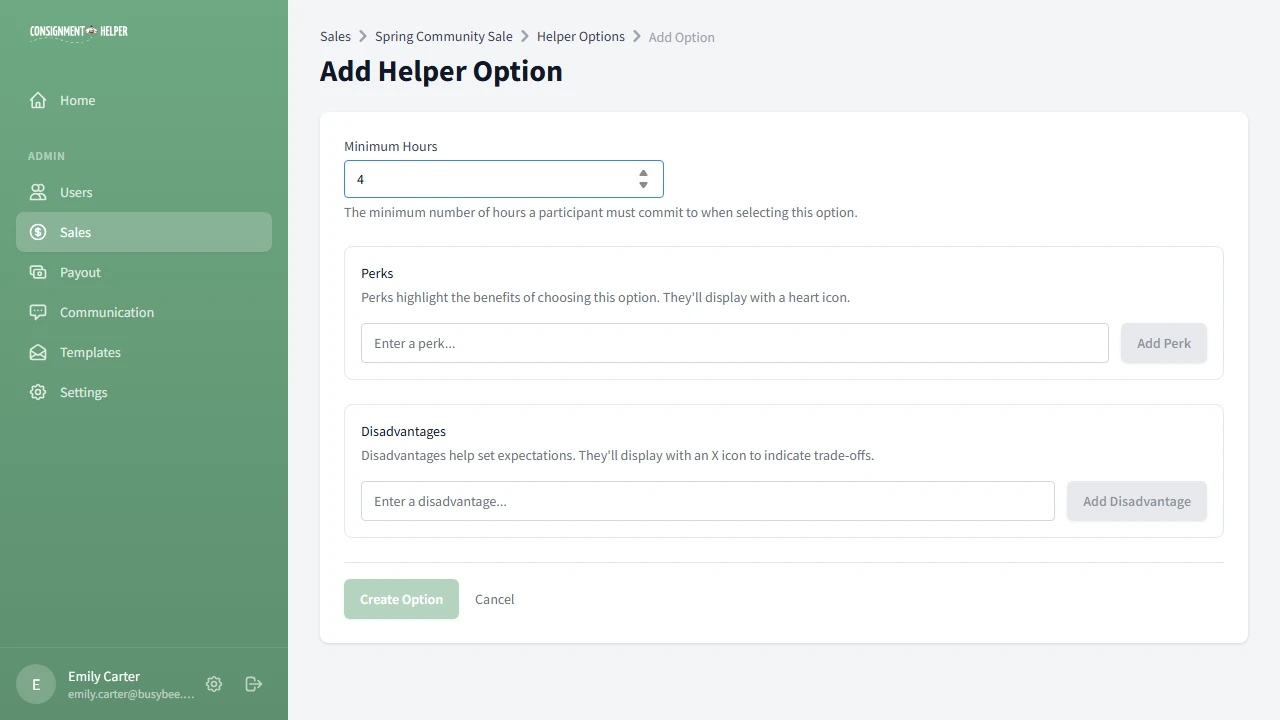Cancel adding the helper option
Viewport: 1280px width, 720px height.
(x=494, y=599)
